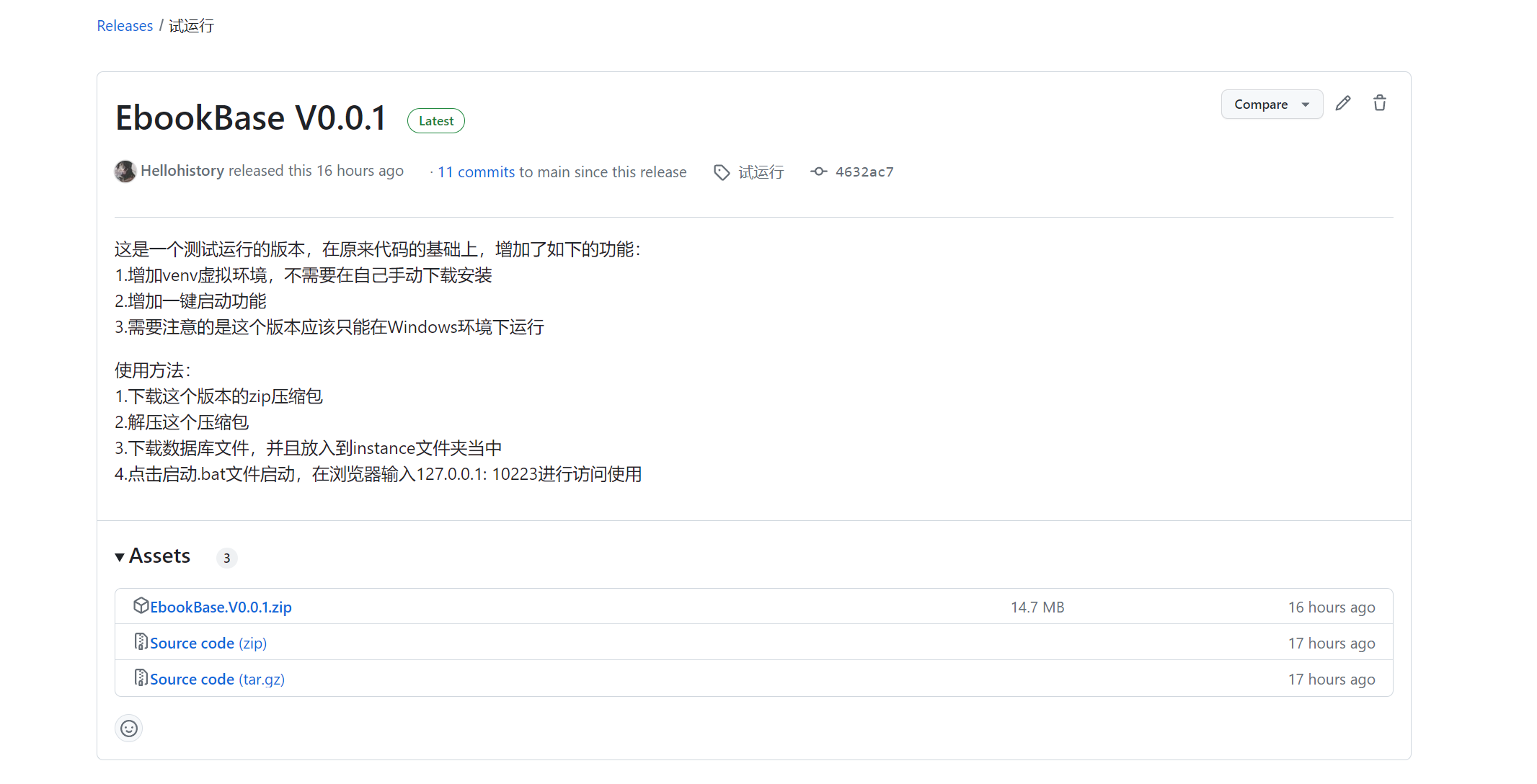Open the emoji reaction picker

[x=129, y=729]
